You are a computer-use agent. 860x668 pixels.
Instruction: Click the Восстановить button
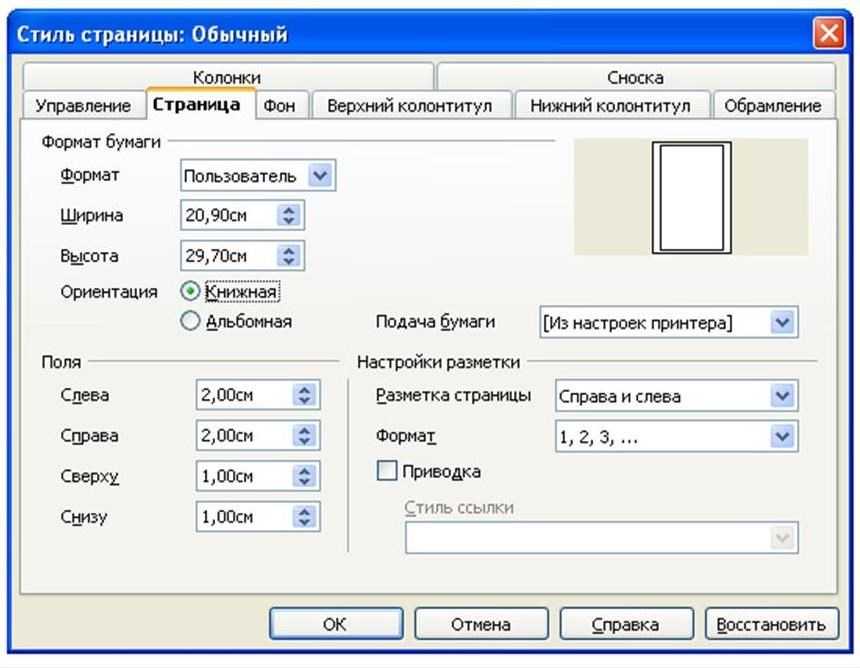click(771, 624)
